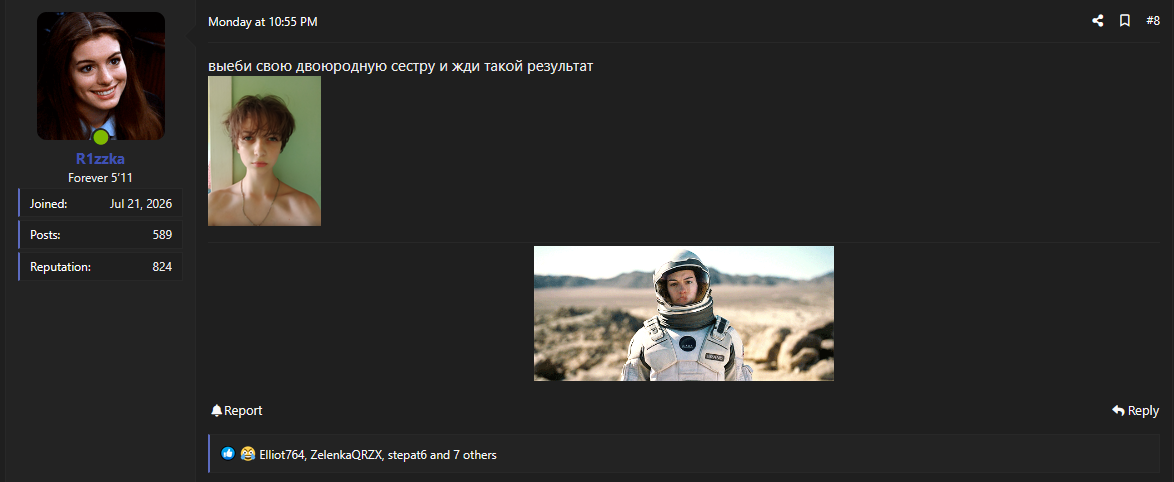
Task: Open Elliot764 in the reactions list
Action: click(282, 454)
